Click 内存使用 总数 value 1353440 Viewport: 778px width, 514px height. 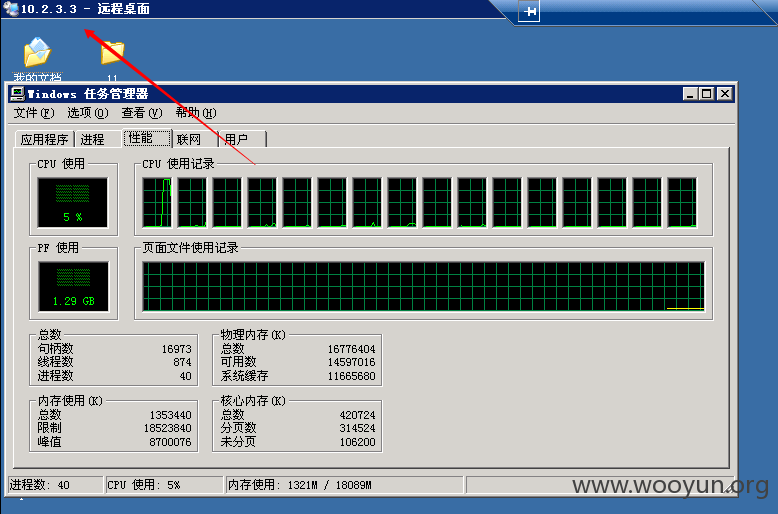pyautogui.click(x=170, y=415)
